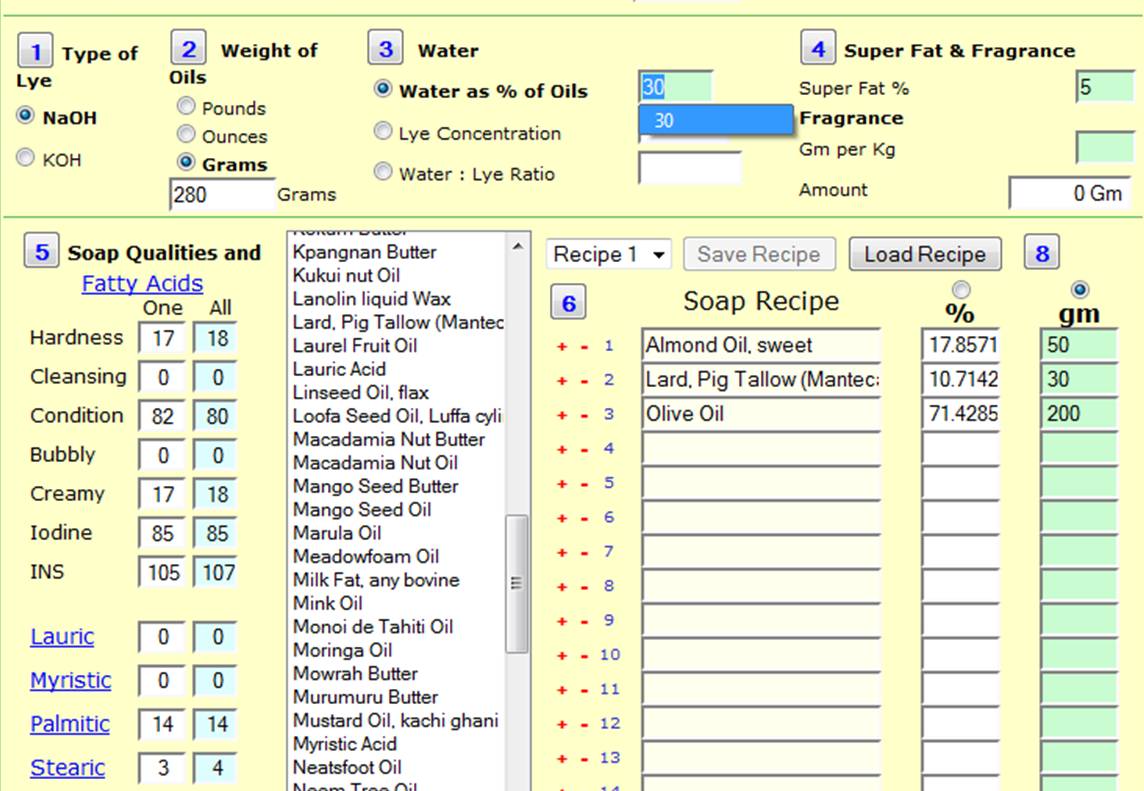Viewport: 1144px width, 791px height.
Task: Click the red plus for recipe row 8
Action: 562,587
